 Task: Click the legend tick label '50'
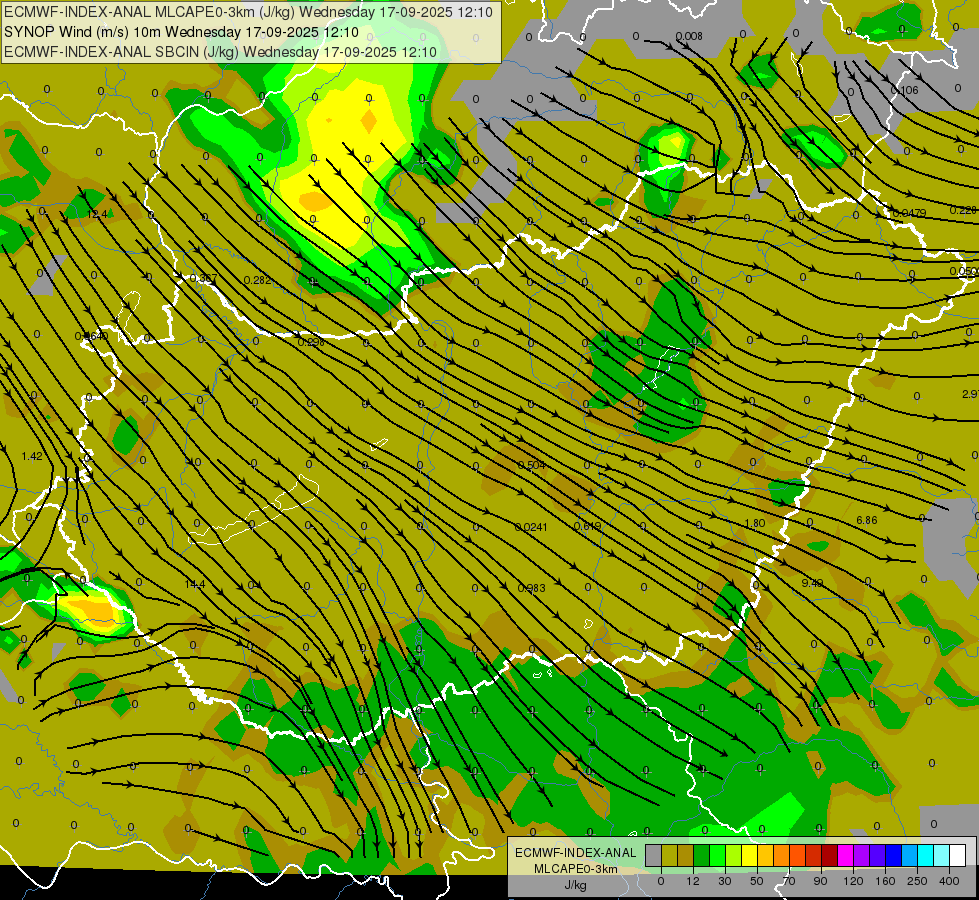point(757,881)
